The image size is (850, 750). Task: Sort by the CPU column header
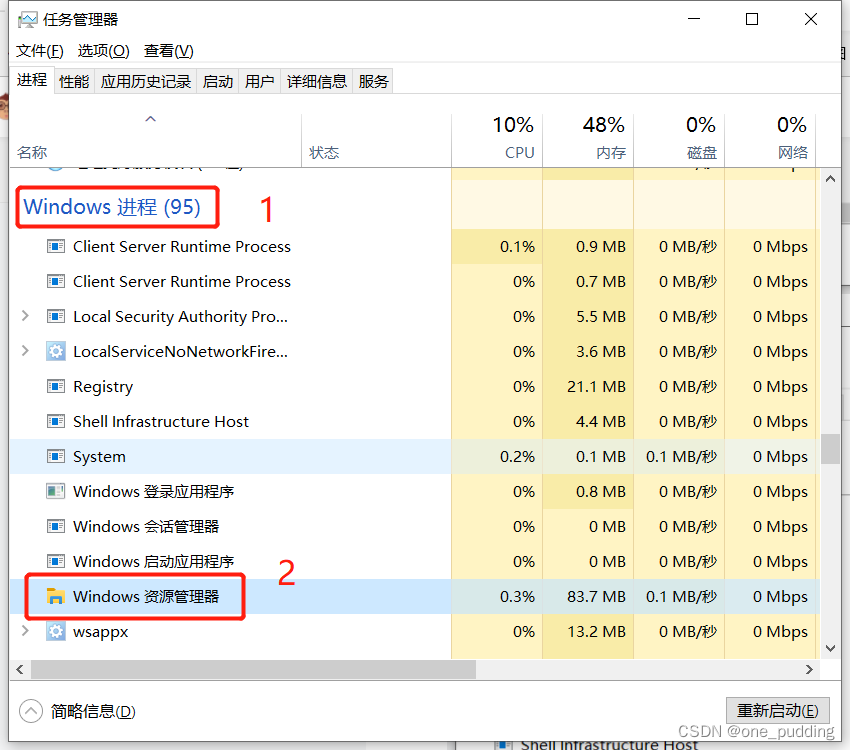[497, 140]
